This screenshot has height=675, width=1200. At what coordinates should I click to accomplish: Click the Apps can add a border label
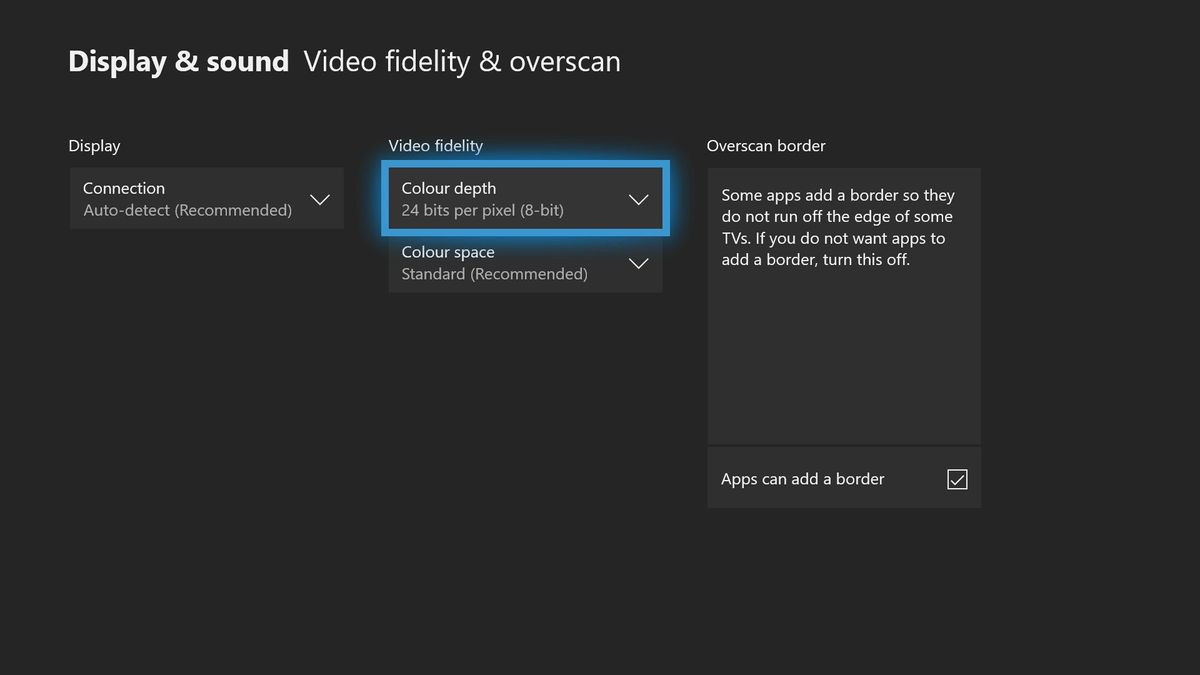(802, 479)
